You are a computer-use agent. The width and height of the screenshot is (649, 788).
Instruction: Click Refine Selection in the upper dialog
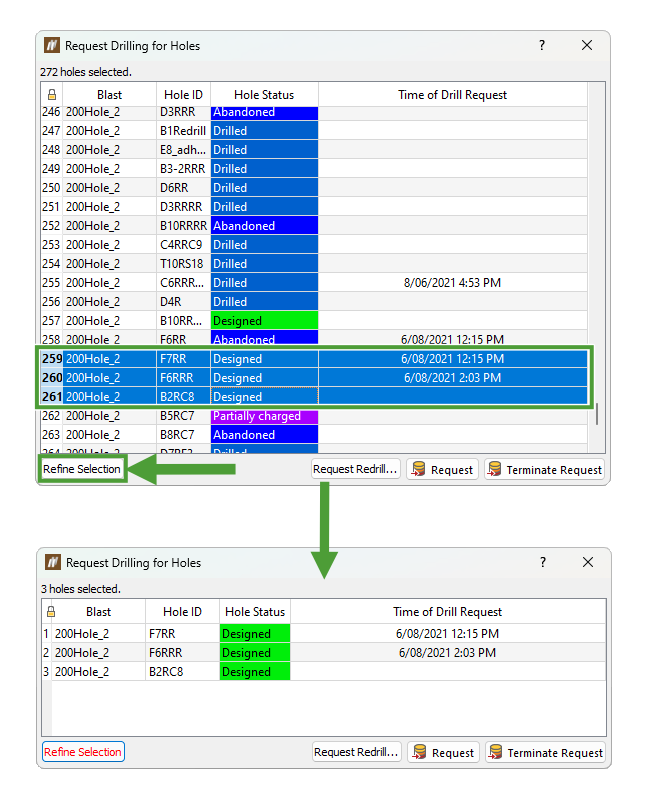(82, 469)
